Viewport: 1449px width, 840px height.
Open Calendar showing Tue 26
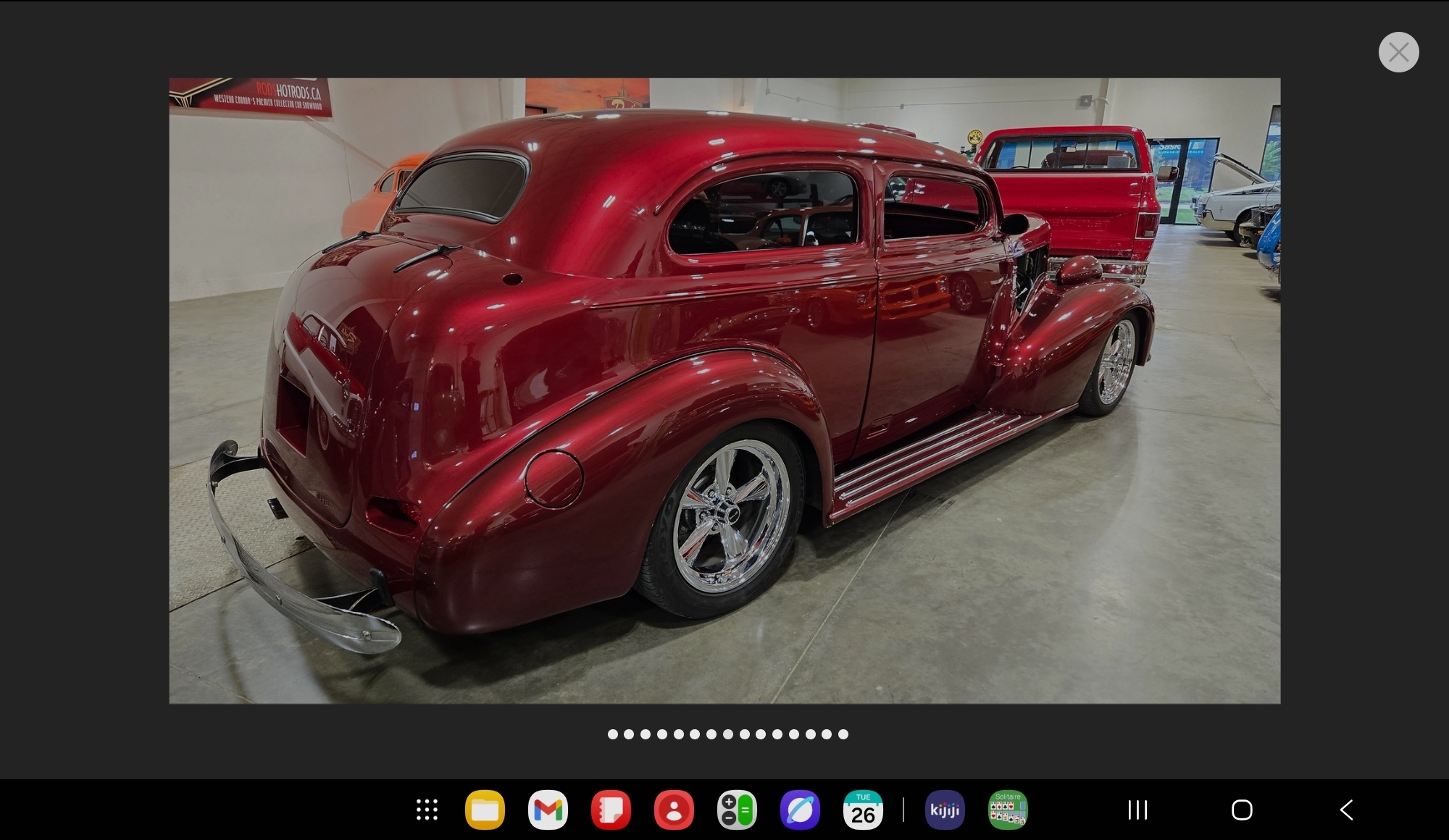tap(863, 810)
